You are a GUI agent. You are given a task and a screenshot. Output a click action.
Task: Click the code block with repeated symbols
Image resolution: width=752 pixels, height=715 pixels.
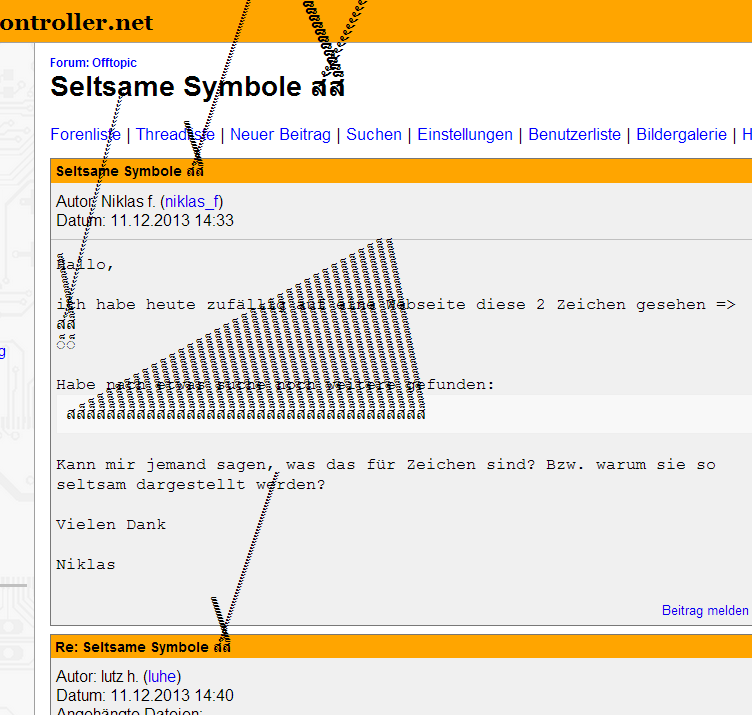(404, 414)
